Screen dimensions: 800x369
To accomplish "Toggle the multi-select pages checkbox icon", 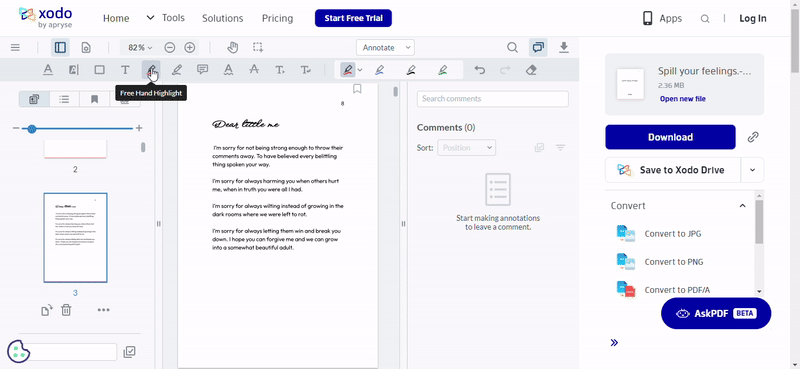I will click(x=130, y=352).
